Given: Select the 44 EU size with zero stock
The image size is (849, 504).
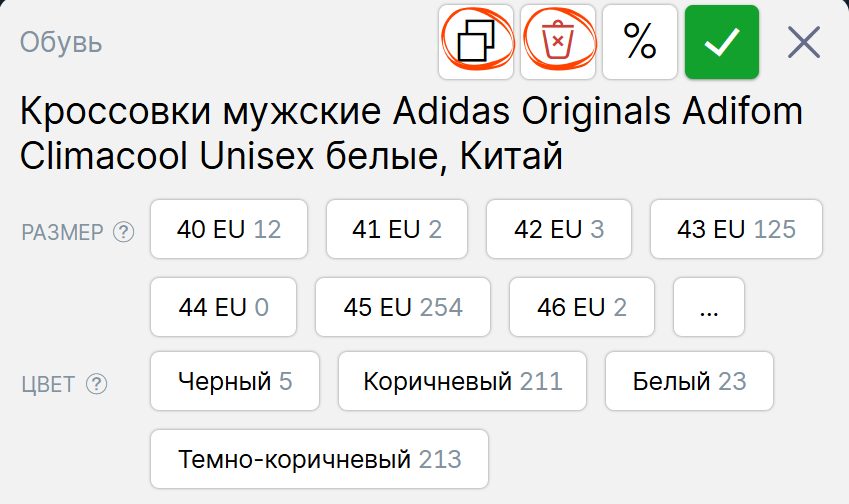Looking at the screenshot, I should [x=224, y=307].
